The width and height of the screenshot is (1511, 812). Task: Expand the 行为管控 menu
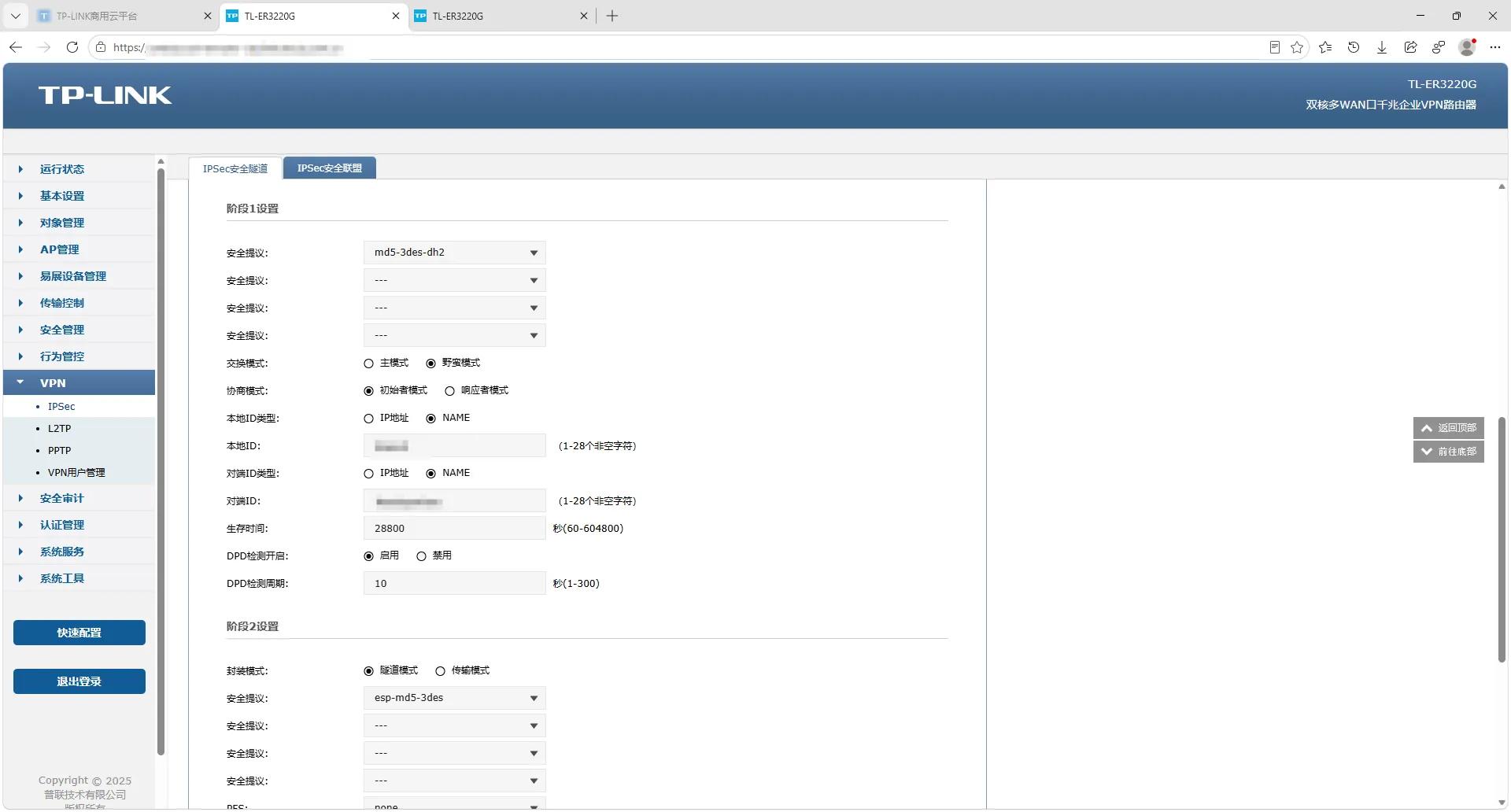[x=79, y=356]
